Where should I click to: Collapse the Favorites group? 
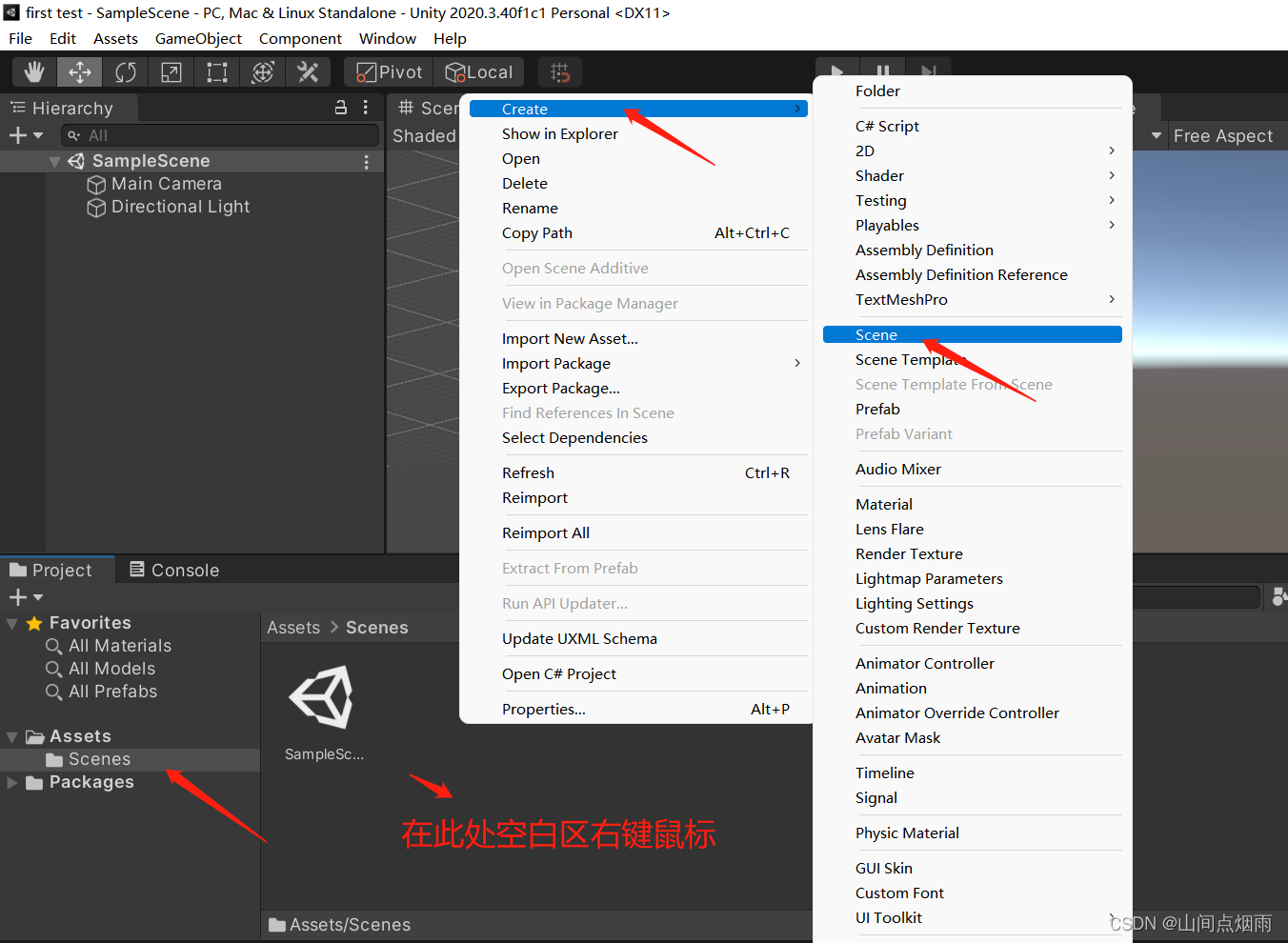[12, 624]
